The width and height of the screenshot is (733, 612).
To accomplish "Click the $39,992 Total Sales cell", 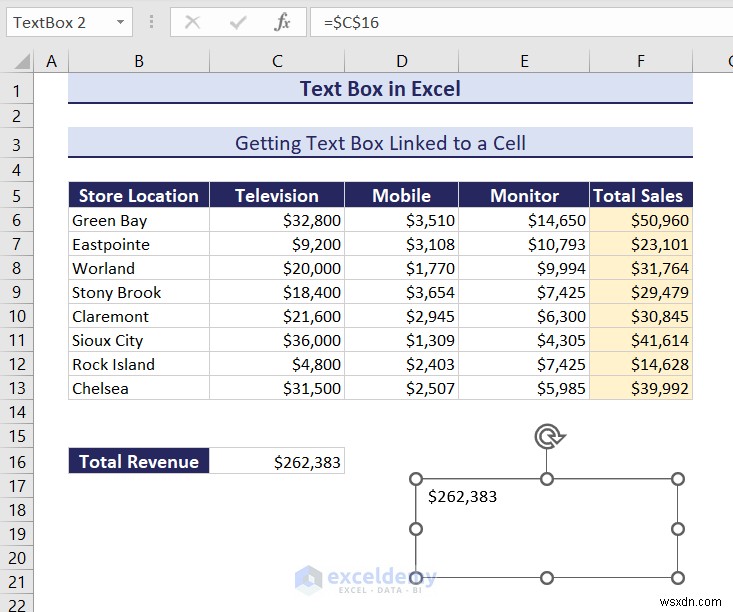I will click(x=641, y=388).
